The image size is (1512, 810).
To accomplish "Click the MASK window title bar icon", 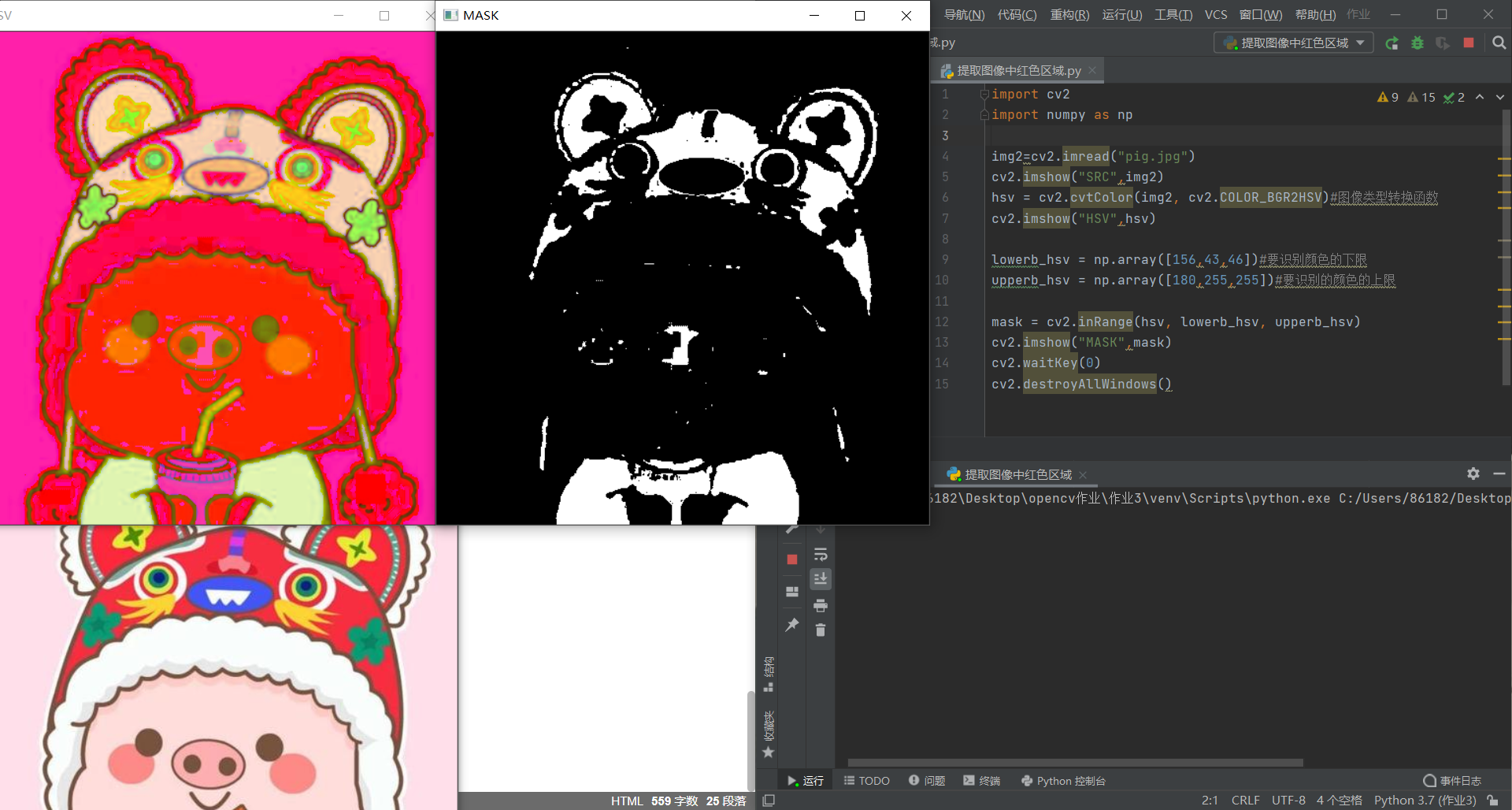I will pos(450,15).
